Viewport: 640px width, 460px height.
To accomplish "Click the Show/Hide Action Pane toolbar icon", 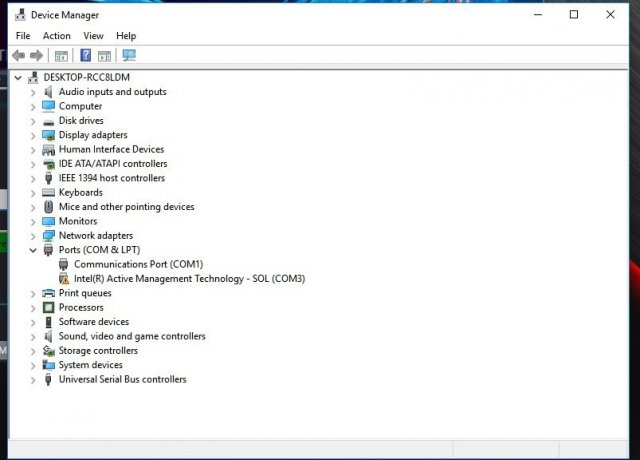I will tap(104, 56).
